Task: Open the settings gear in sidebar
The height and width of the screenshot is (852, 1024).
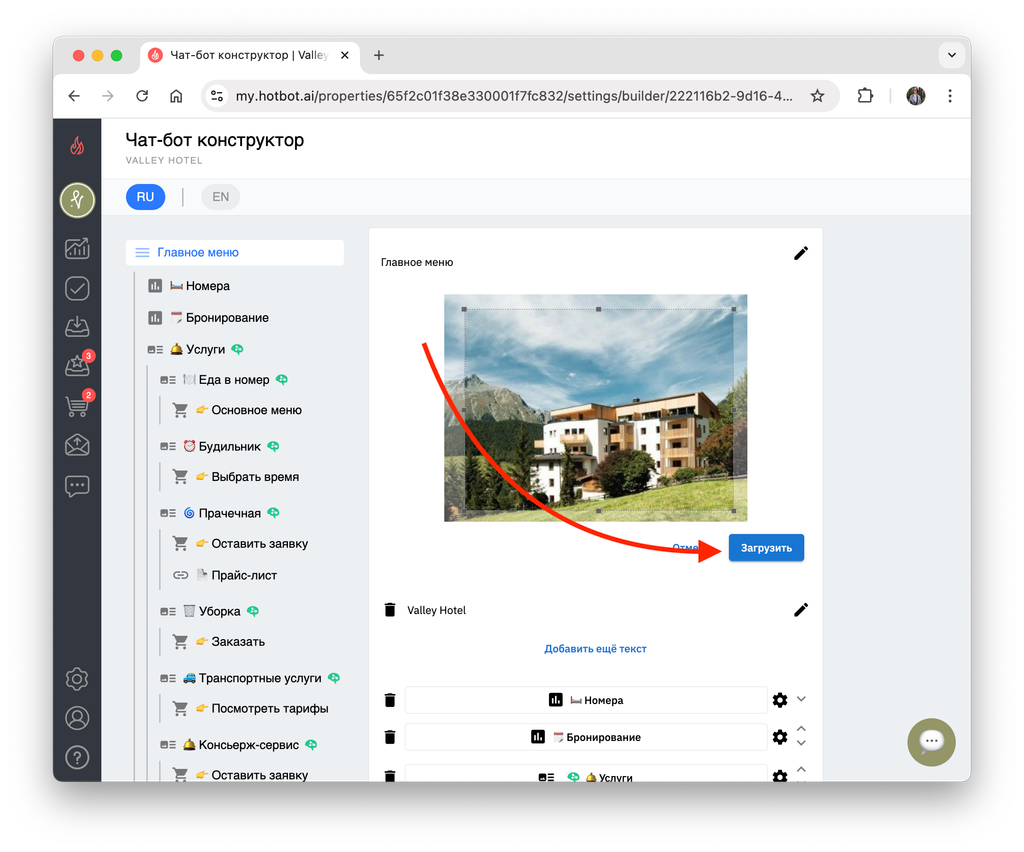Action: click(77, 679)
